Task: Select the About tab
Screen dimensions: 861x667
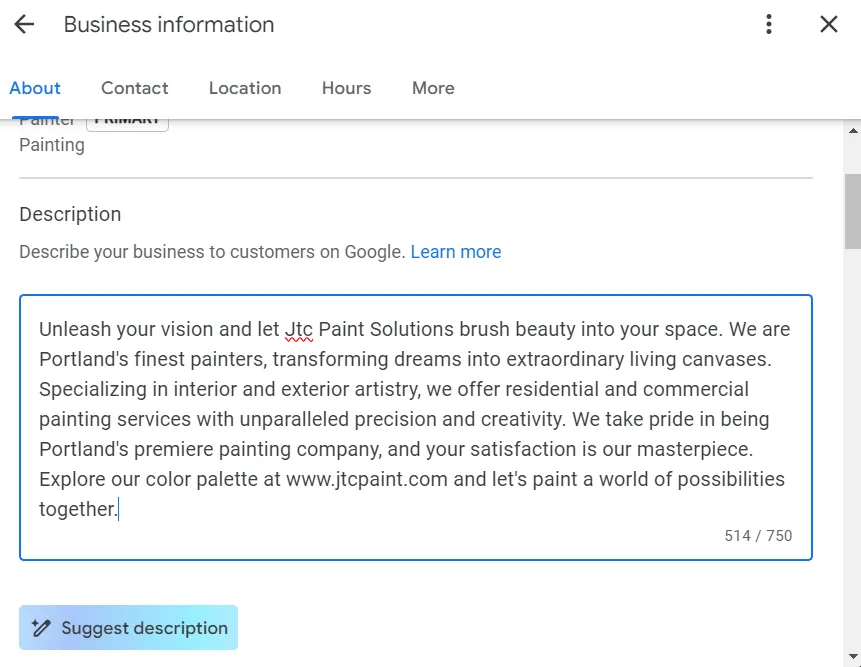Action: (x=35, y=88)
